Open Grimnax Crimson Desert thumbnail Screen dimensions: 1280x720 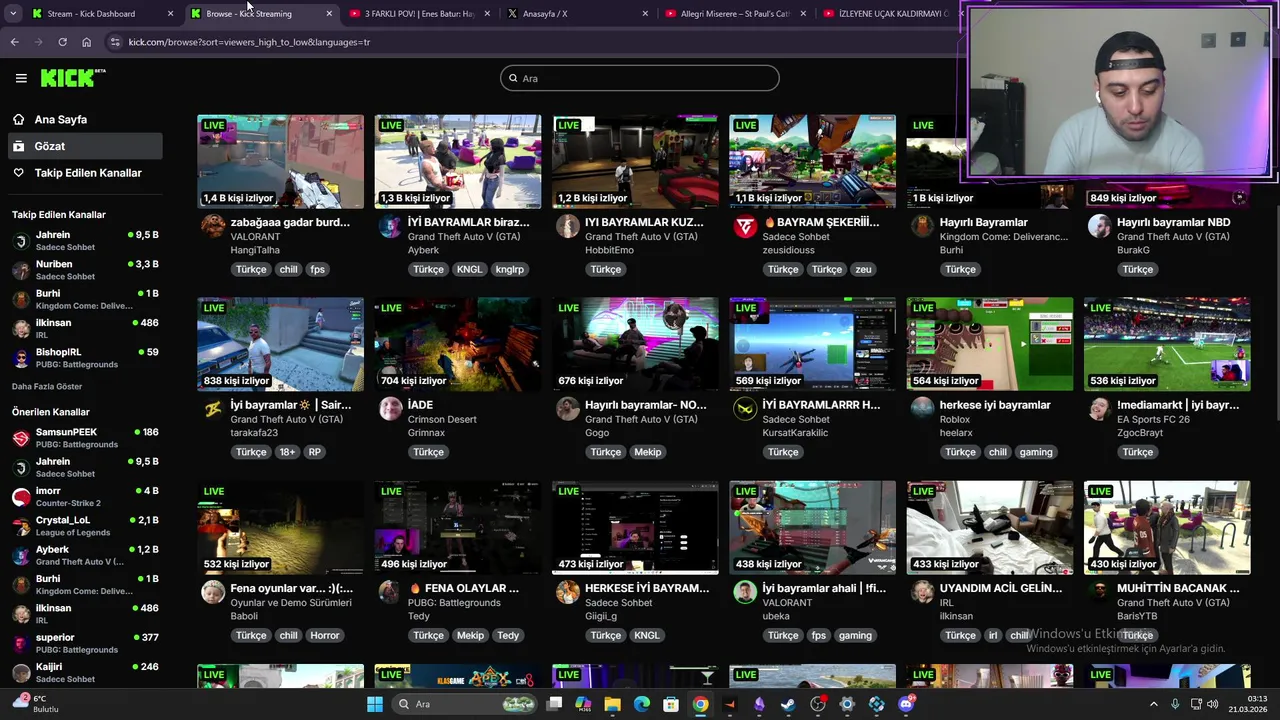pos(458,344)
